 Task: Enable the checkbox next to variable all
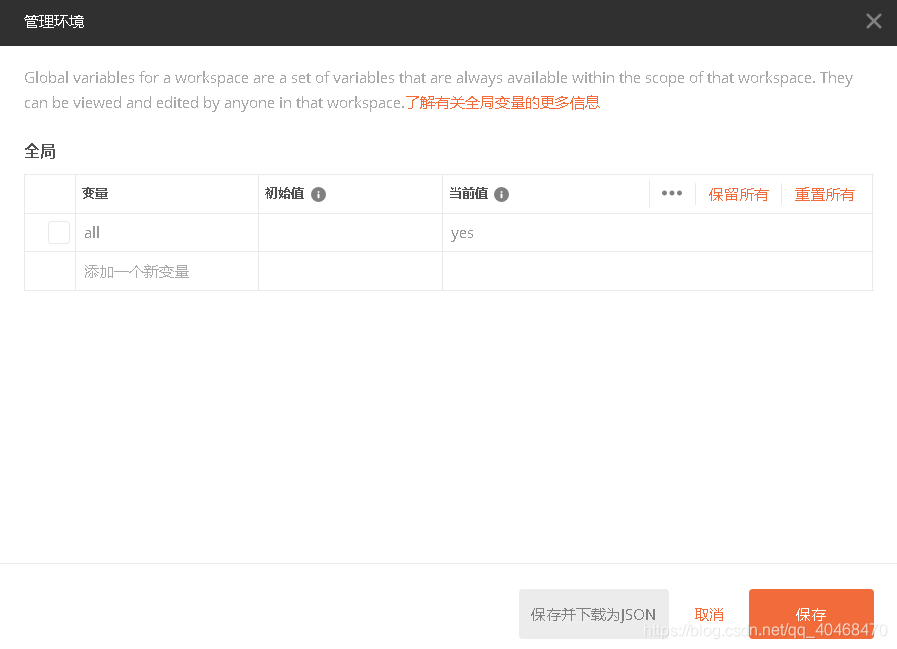58,232
